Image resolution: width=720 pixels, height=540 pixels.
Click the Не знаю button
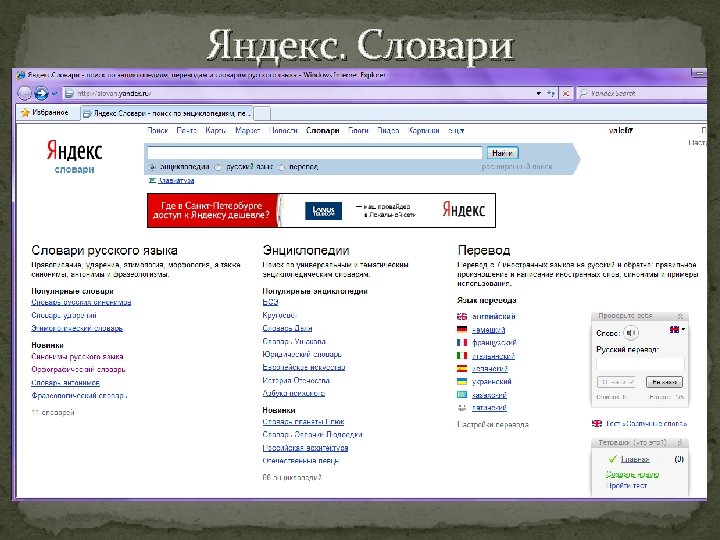click(x=664, y=382)
